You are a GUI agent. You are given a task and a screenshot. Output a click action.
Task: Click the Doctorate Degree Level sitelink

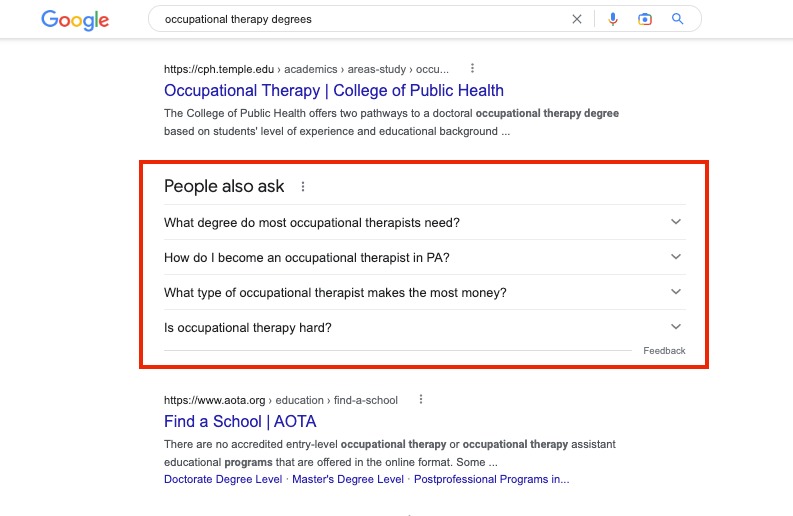(223, 480)
